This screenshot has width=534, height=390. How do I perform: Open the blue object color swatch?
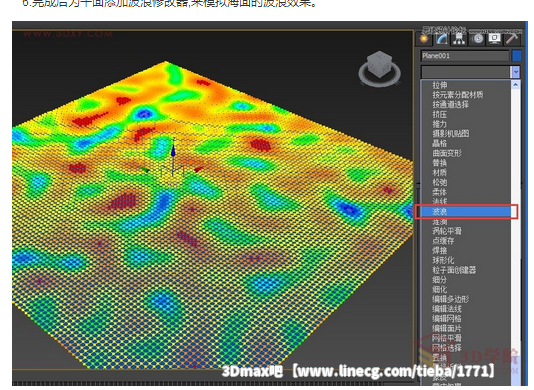(517, 56)
